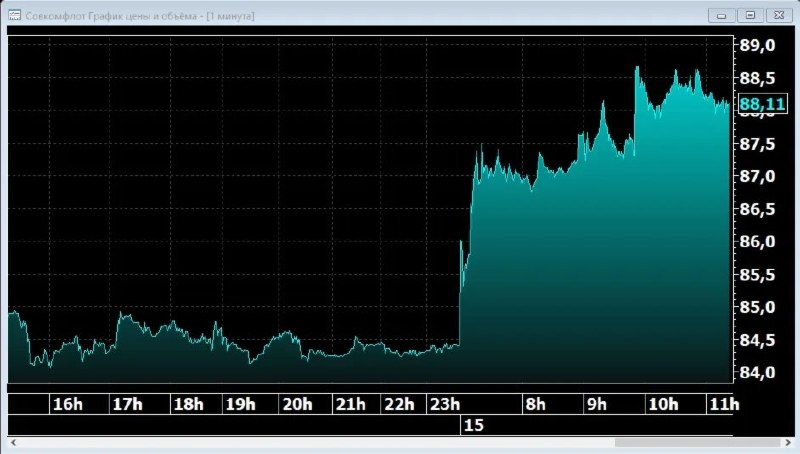800x454 pixels.
Task: Click the 84,5 price axis label
Action: (757, 340)
